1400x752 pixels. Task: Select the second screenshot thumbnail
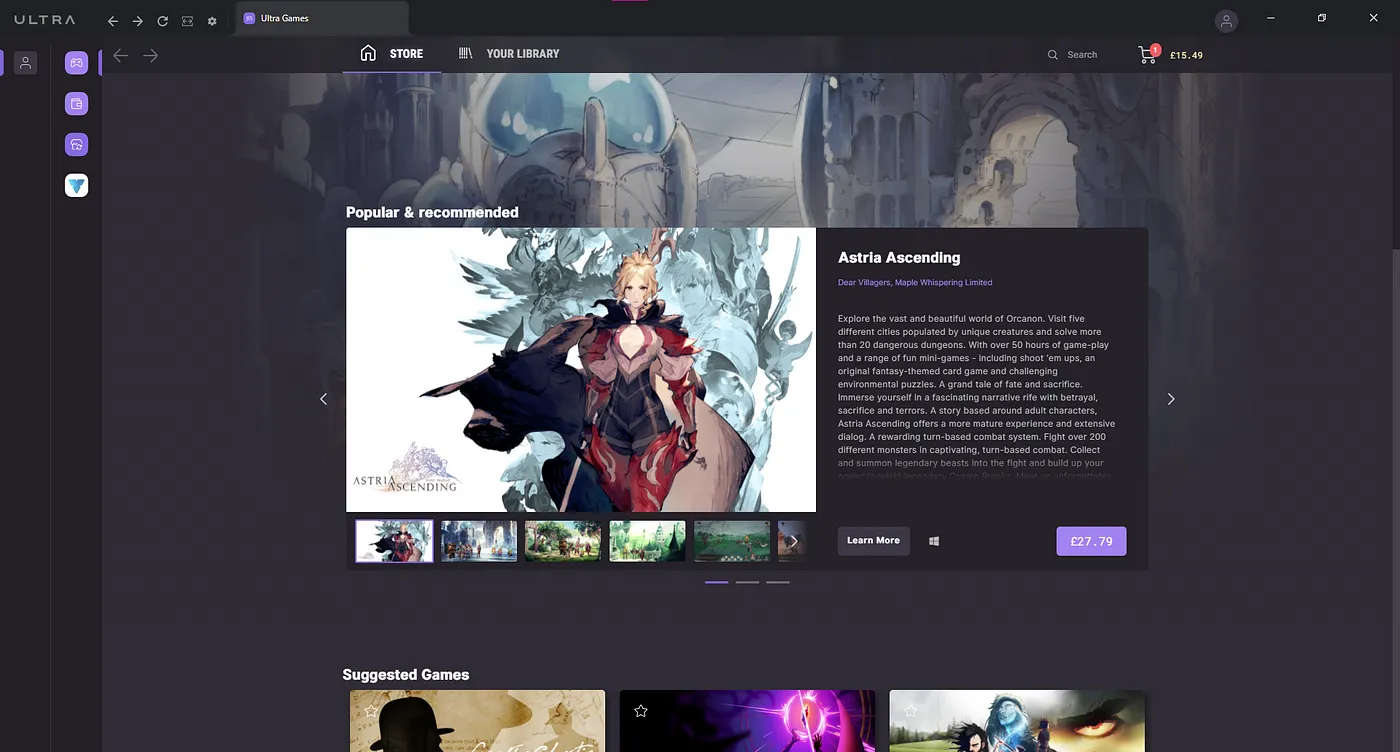point(479,541)
